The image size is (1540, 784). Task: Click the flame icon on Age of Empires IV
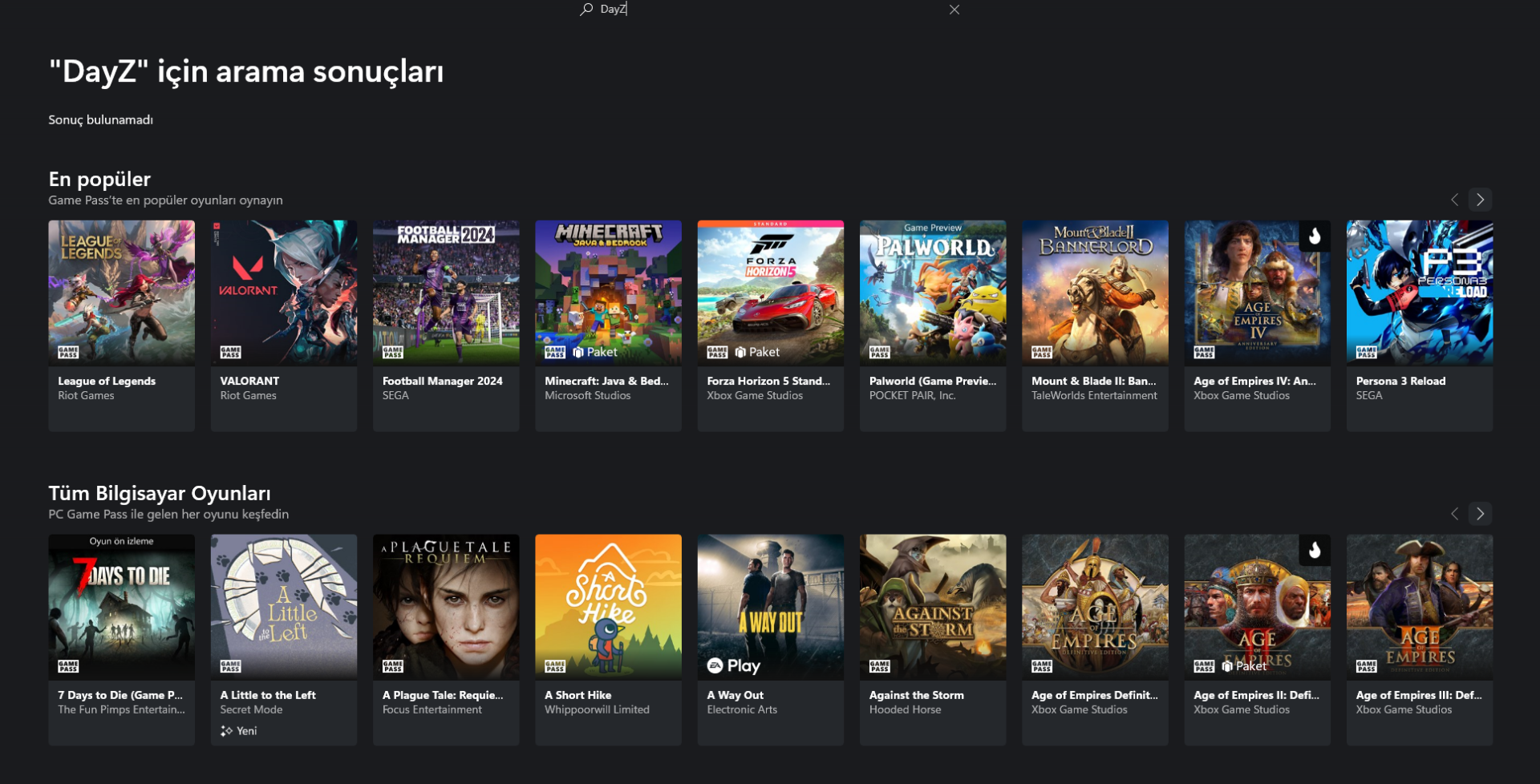(x=1315, y=236)
